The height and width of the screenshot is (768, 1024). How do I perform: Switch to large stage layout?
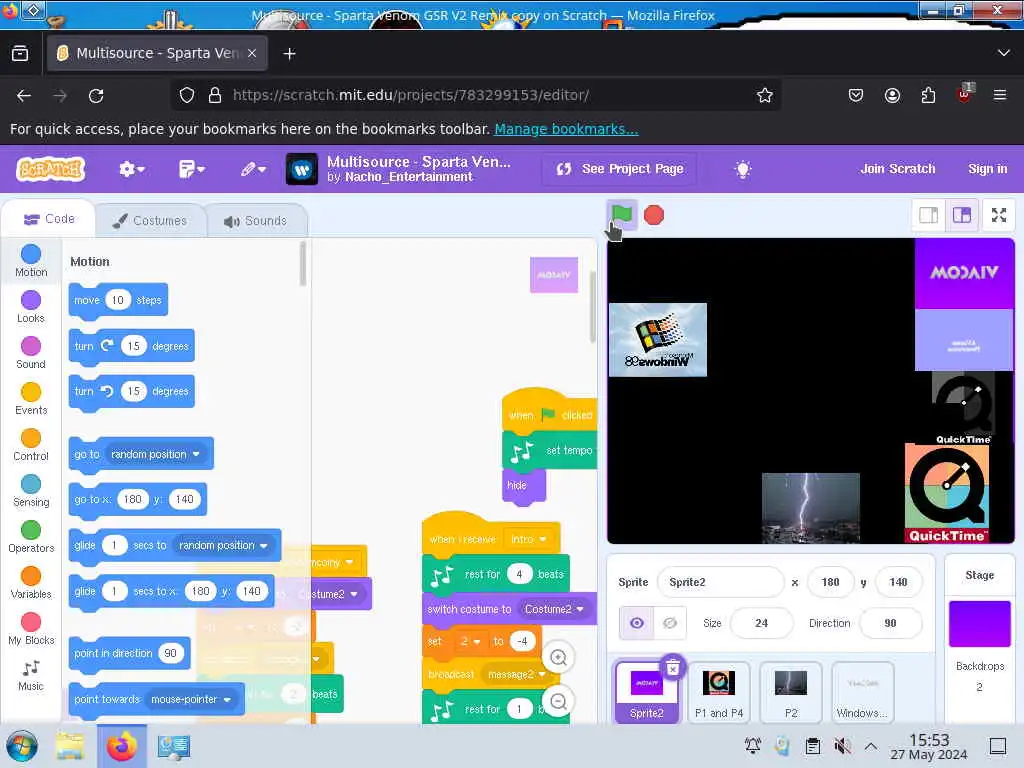(962, 215)
